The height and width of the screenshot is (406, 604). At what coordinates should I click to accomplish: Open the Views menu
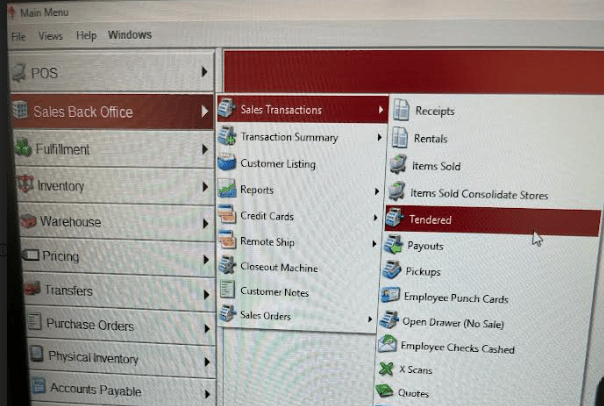pyautogui.click(x=50, y=36)
